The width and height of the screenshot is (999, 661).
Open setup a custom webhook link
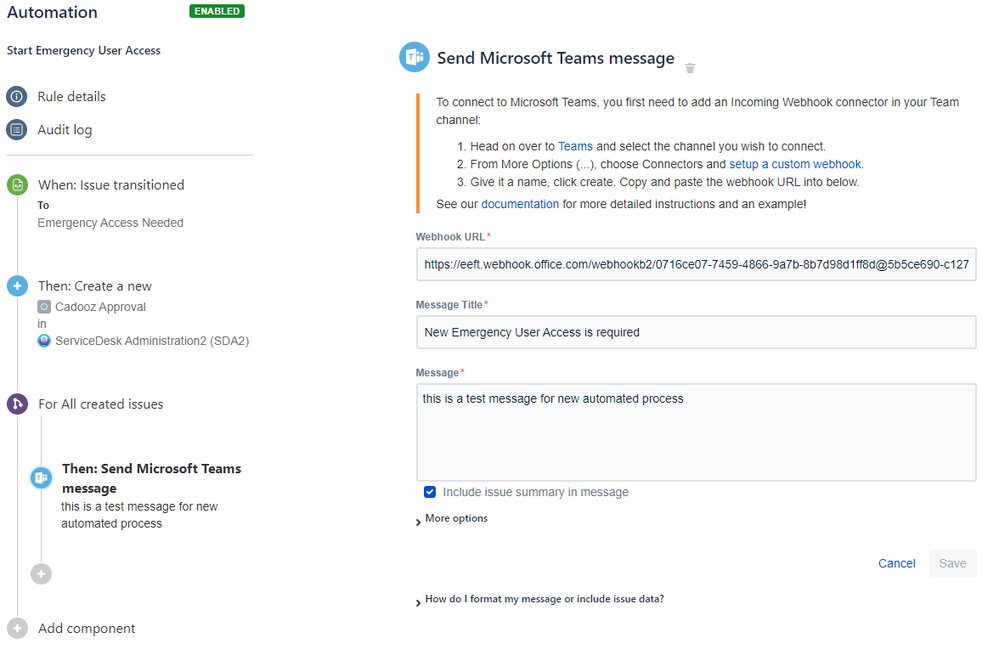point(795,164)
